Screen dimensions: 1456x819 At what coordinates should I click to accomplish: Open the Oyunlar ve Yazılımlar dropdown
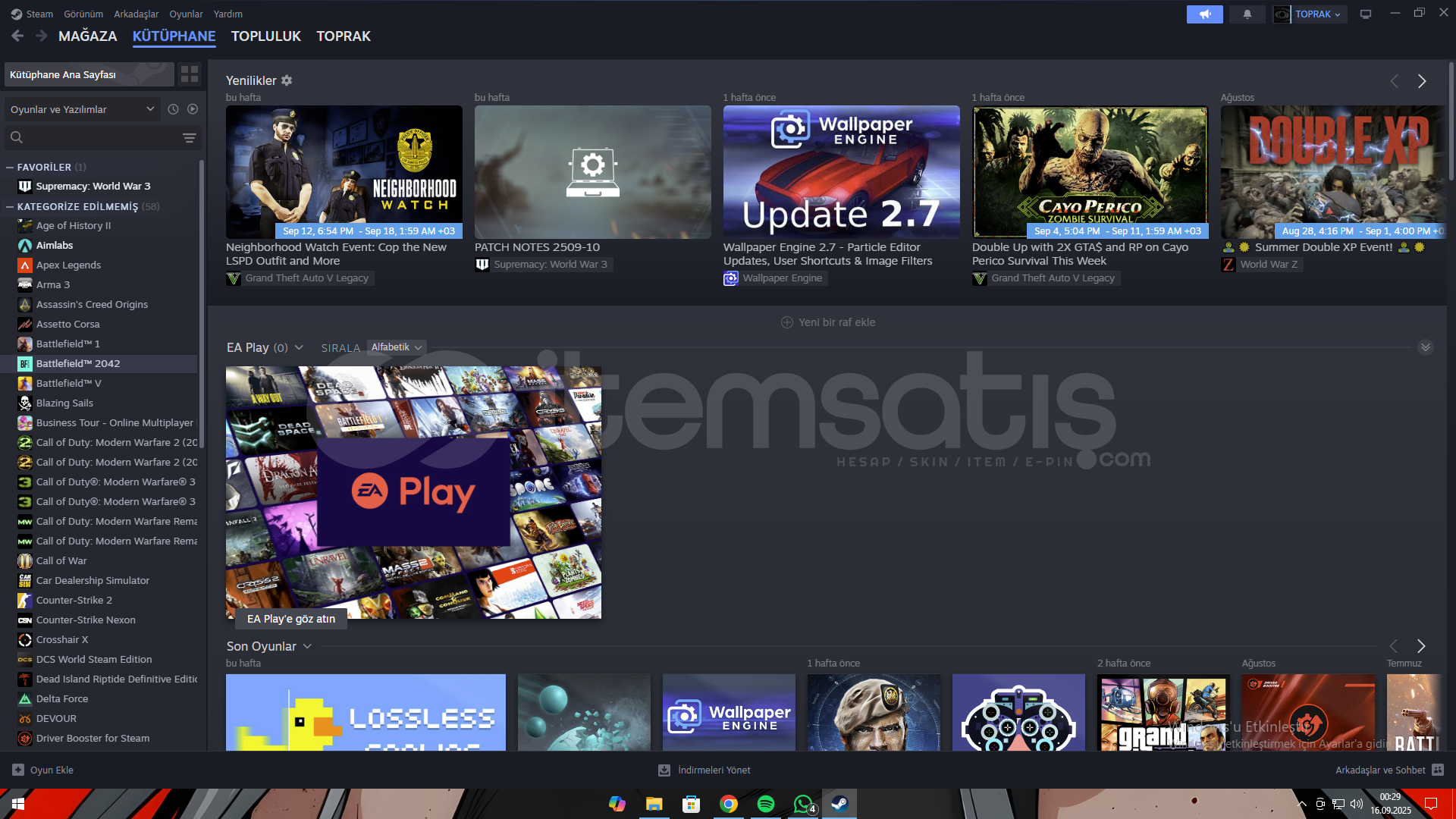point(83,109)
